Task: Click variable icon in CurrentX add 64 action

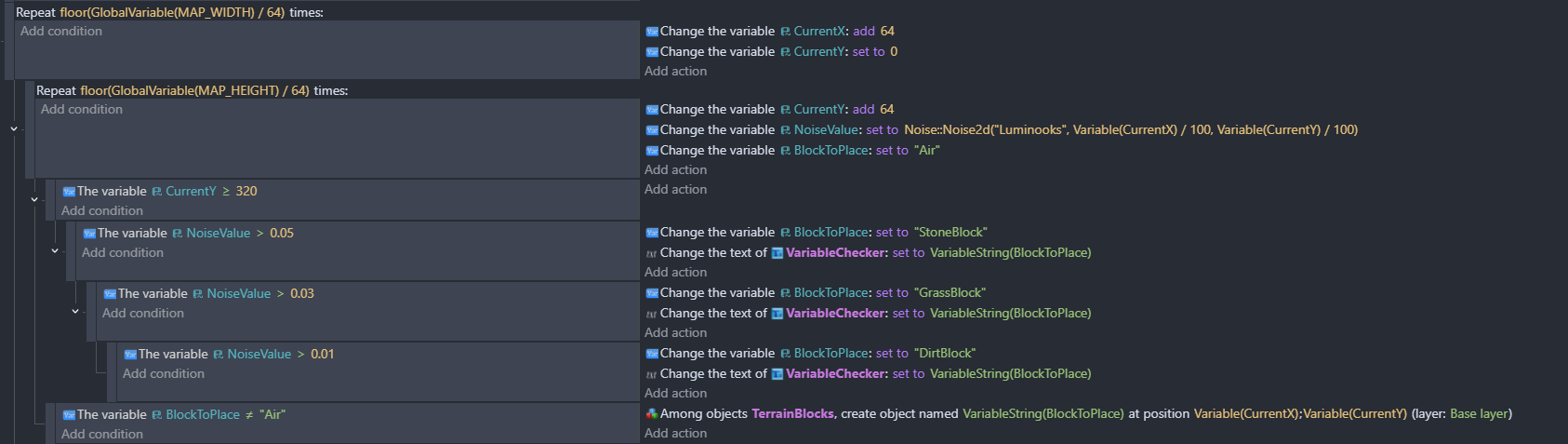Action: (x=652, y=32)
